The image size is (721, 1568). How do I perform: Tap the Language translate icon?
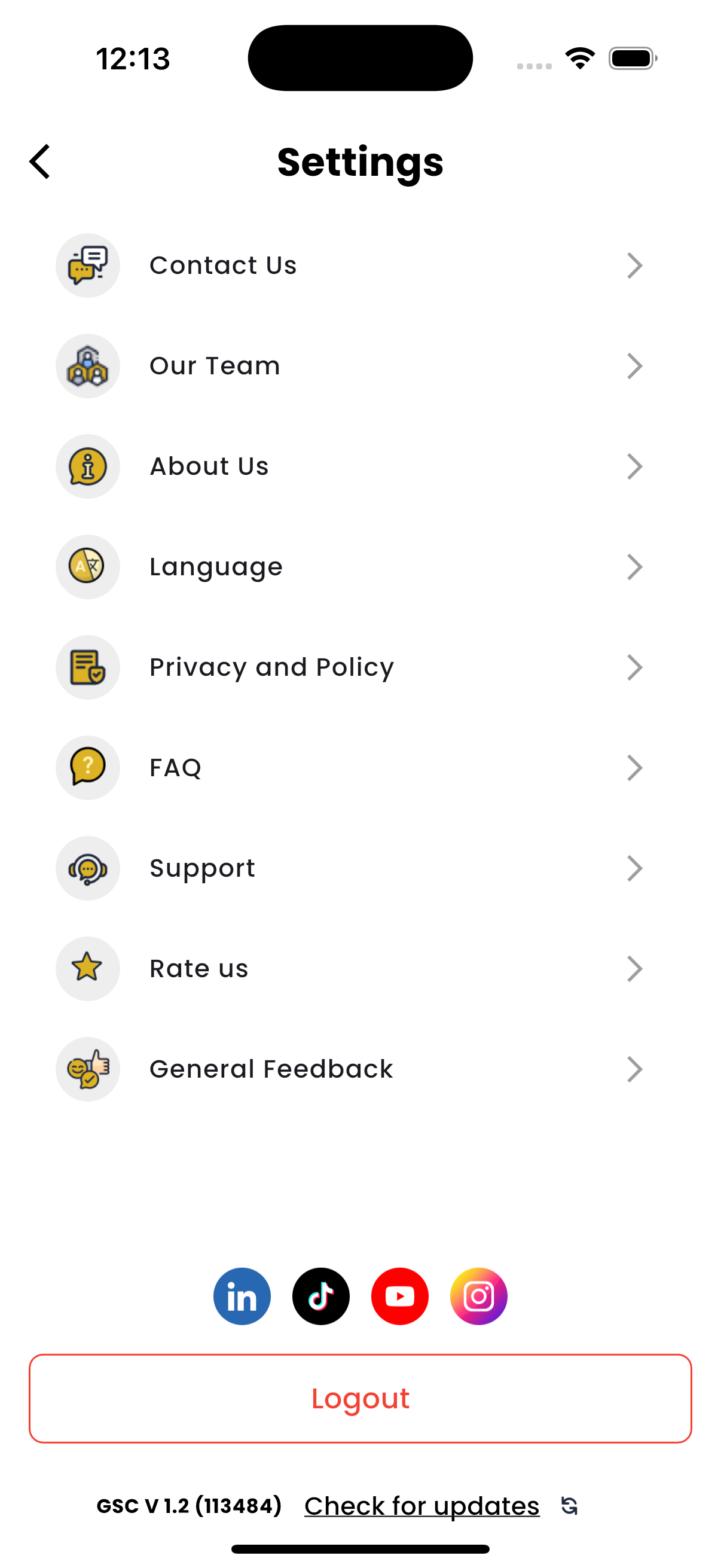coord(88,567)
